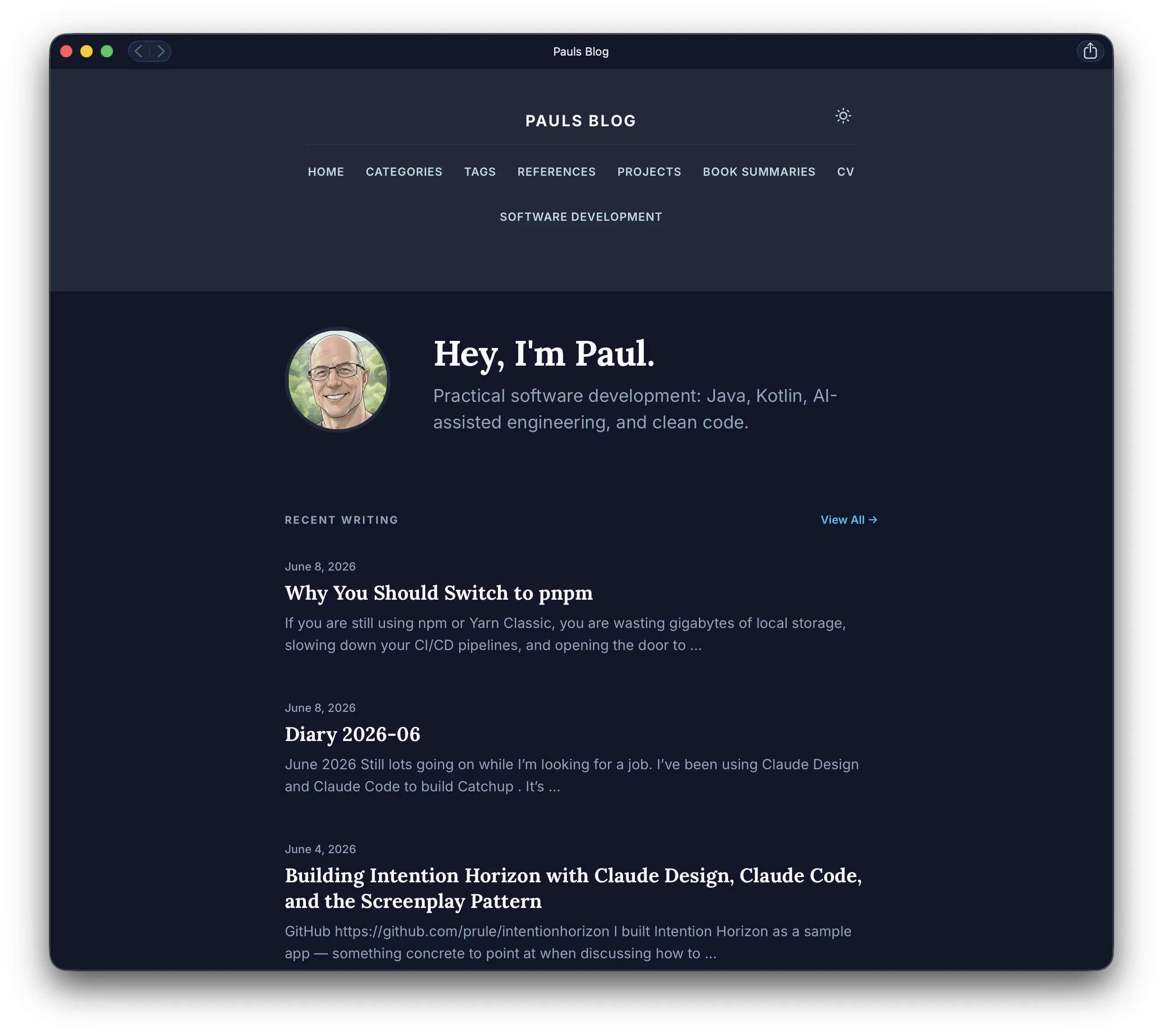Viewport: 1163px width, 1036px height.
Task: Open the CATEGORIES nav item
Action: (x=404, y=171)
